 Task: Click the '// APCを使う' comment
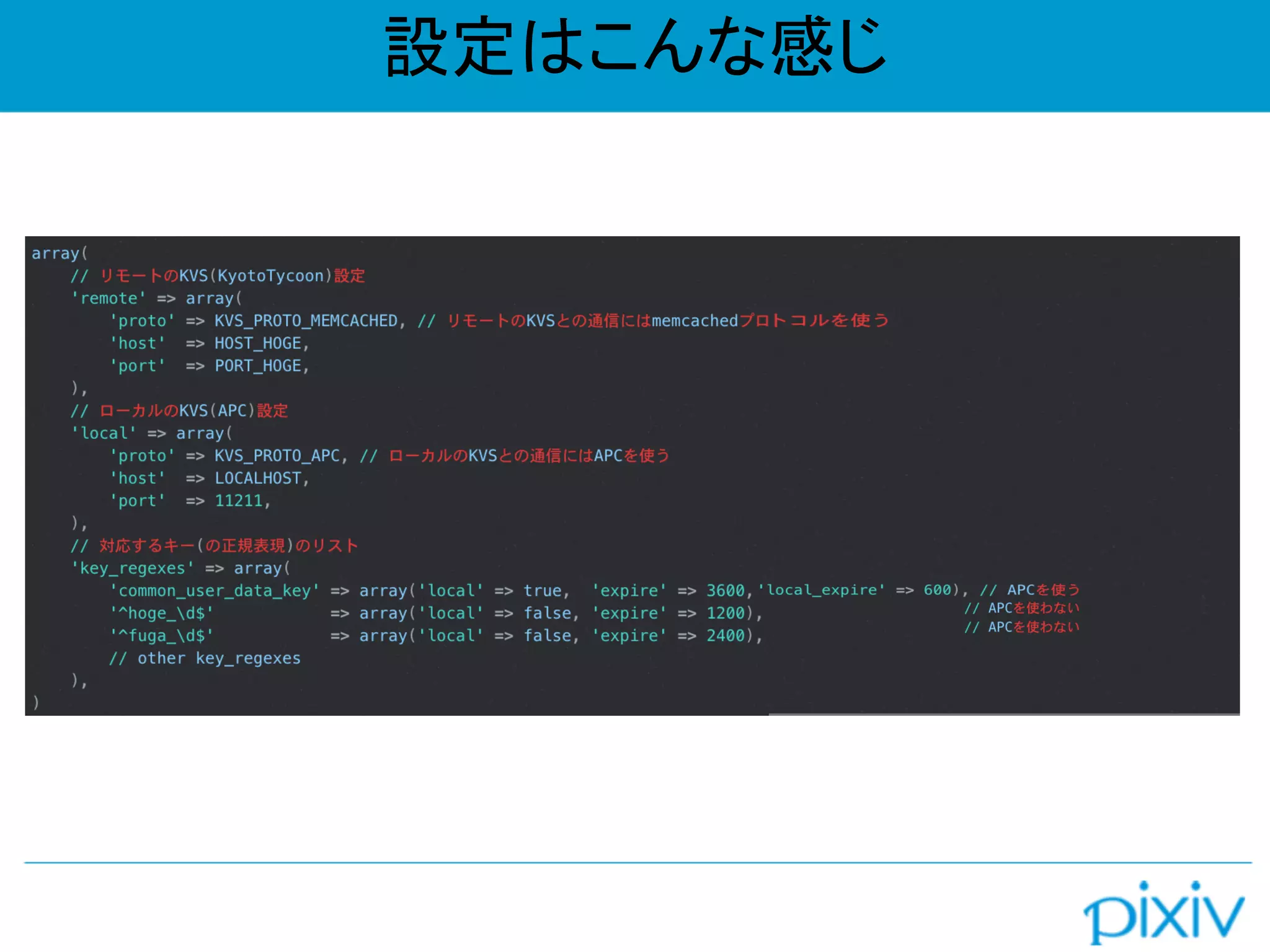pos(1029,590)
